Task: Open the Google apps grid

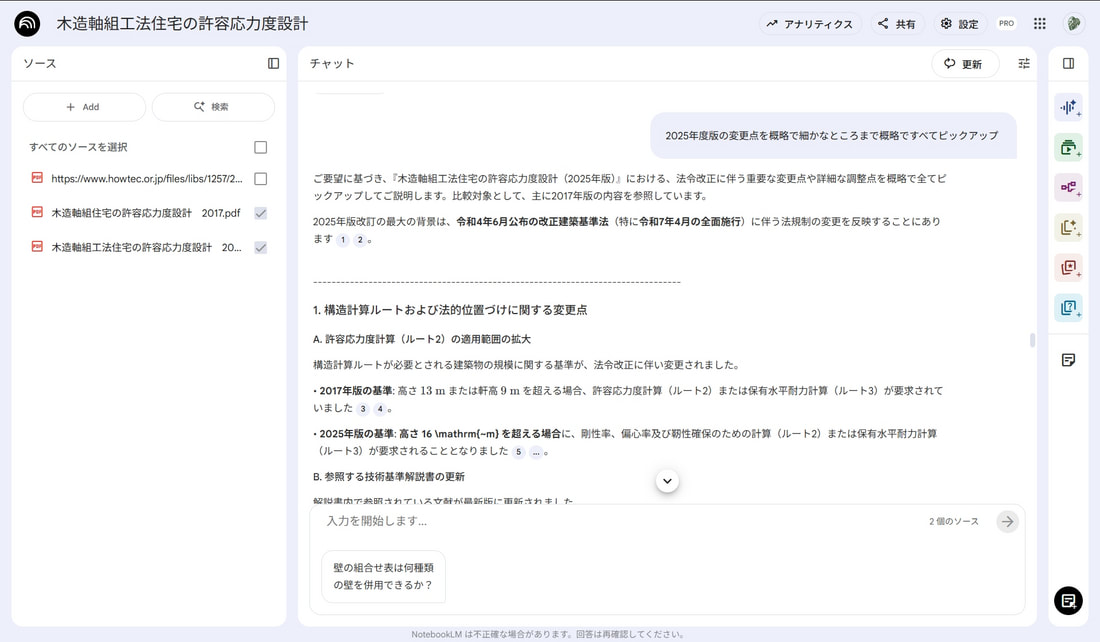Action: [1040, 24]
